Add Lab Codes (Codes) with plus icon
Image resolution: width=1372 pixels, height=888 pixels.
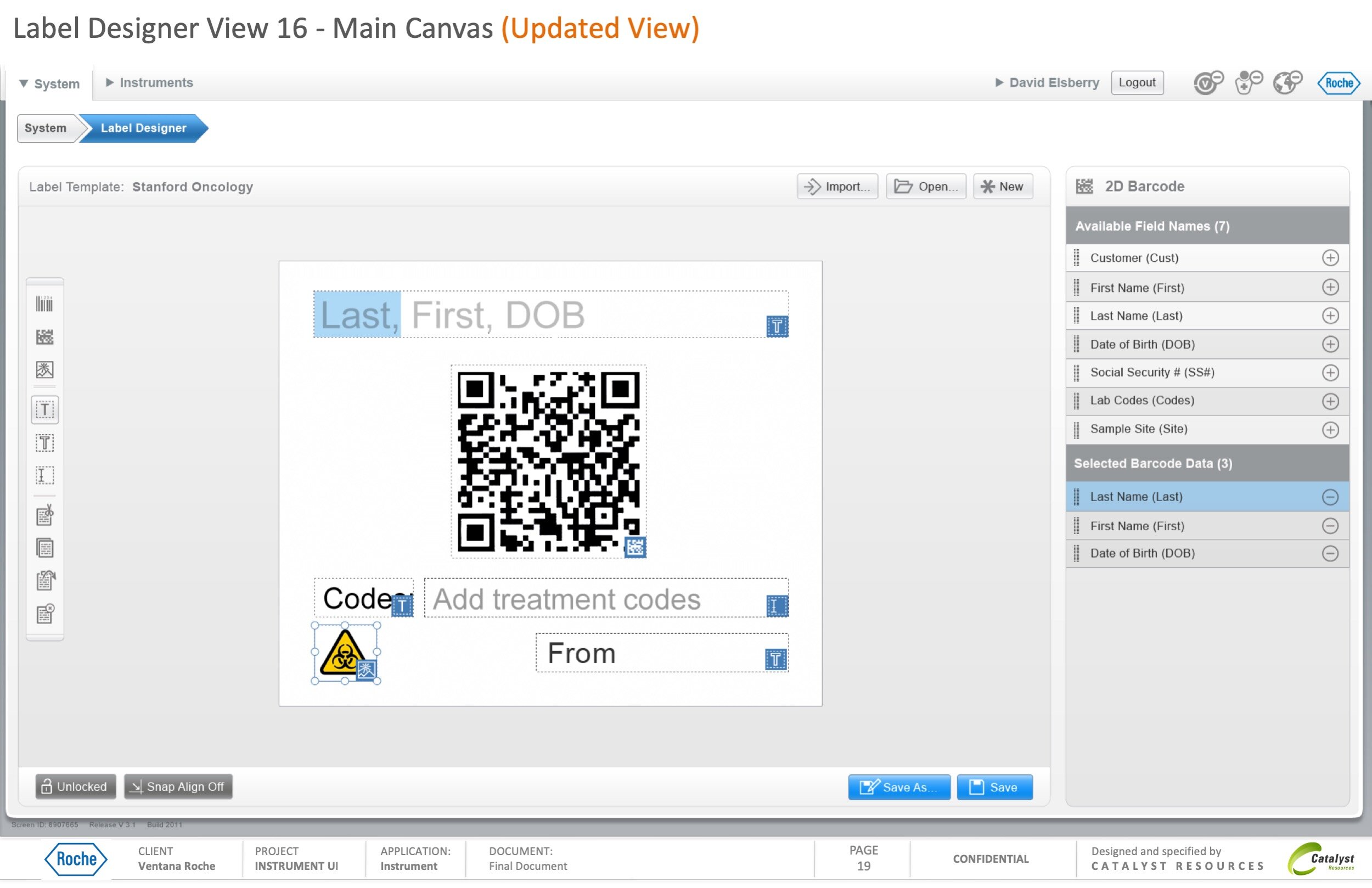pos(1330,401)
